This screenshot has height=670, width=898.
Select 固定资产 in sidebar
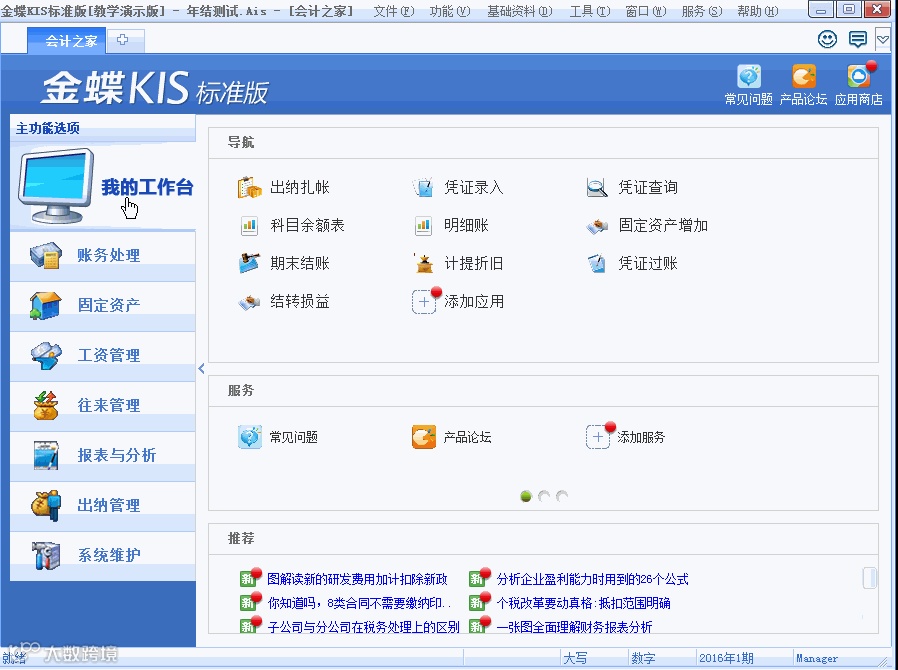point(103,305)
